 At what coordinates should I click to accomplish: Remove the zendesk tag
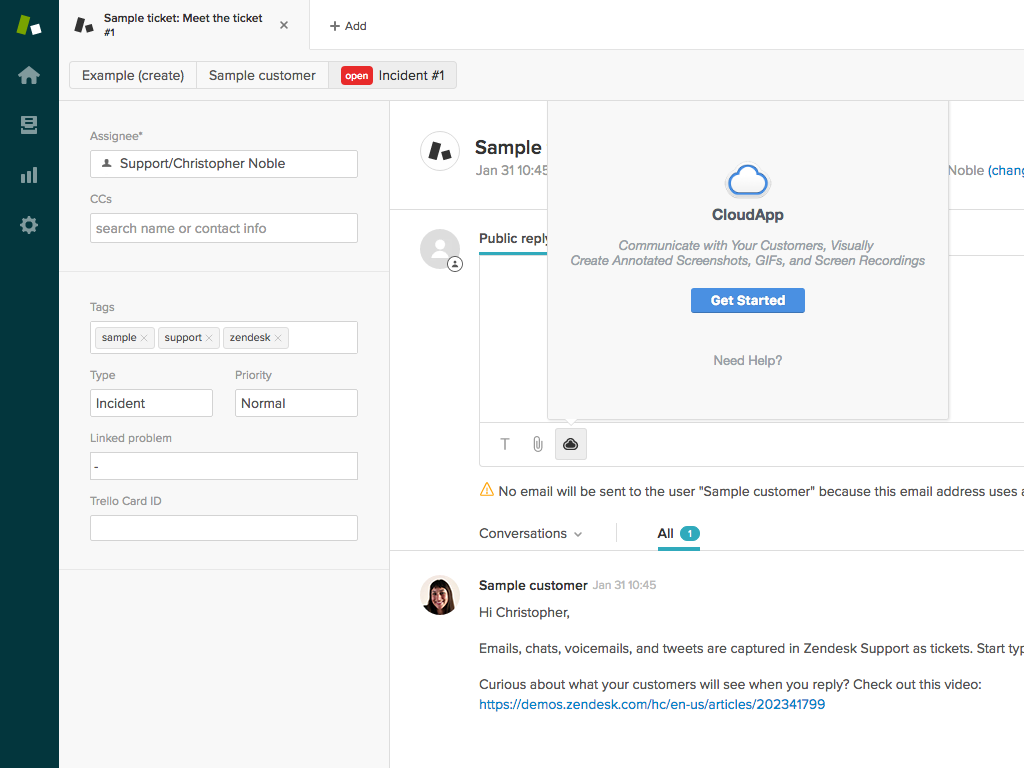pos(278,337)
